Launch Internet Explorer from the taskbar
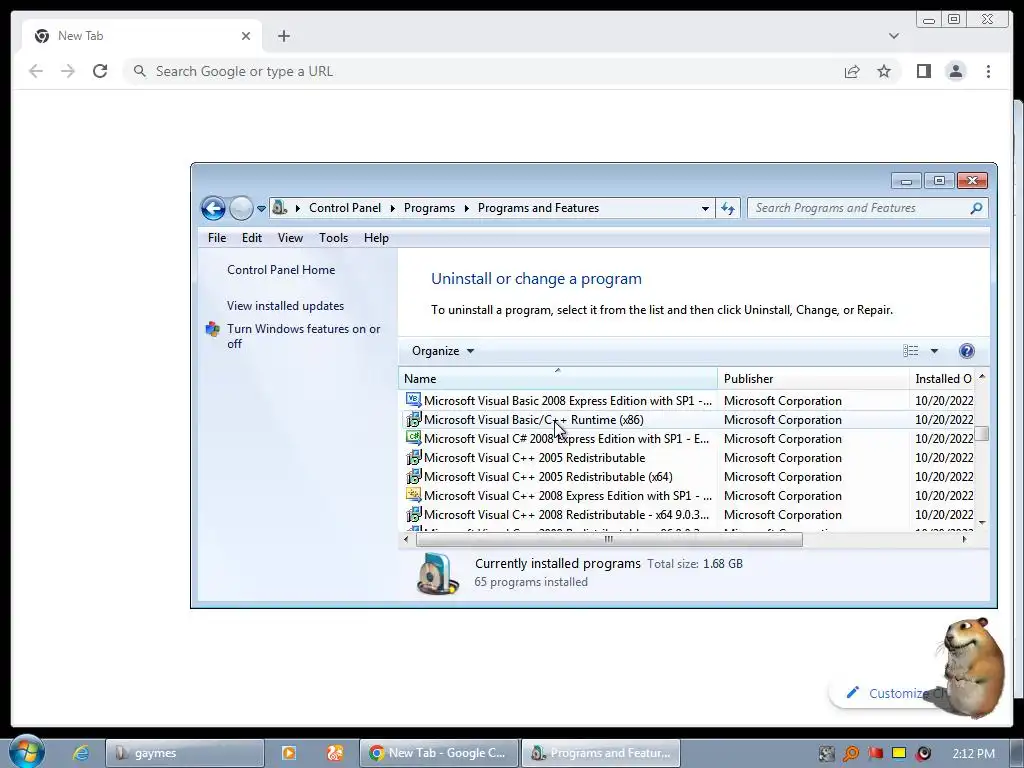 [81, 753]
